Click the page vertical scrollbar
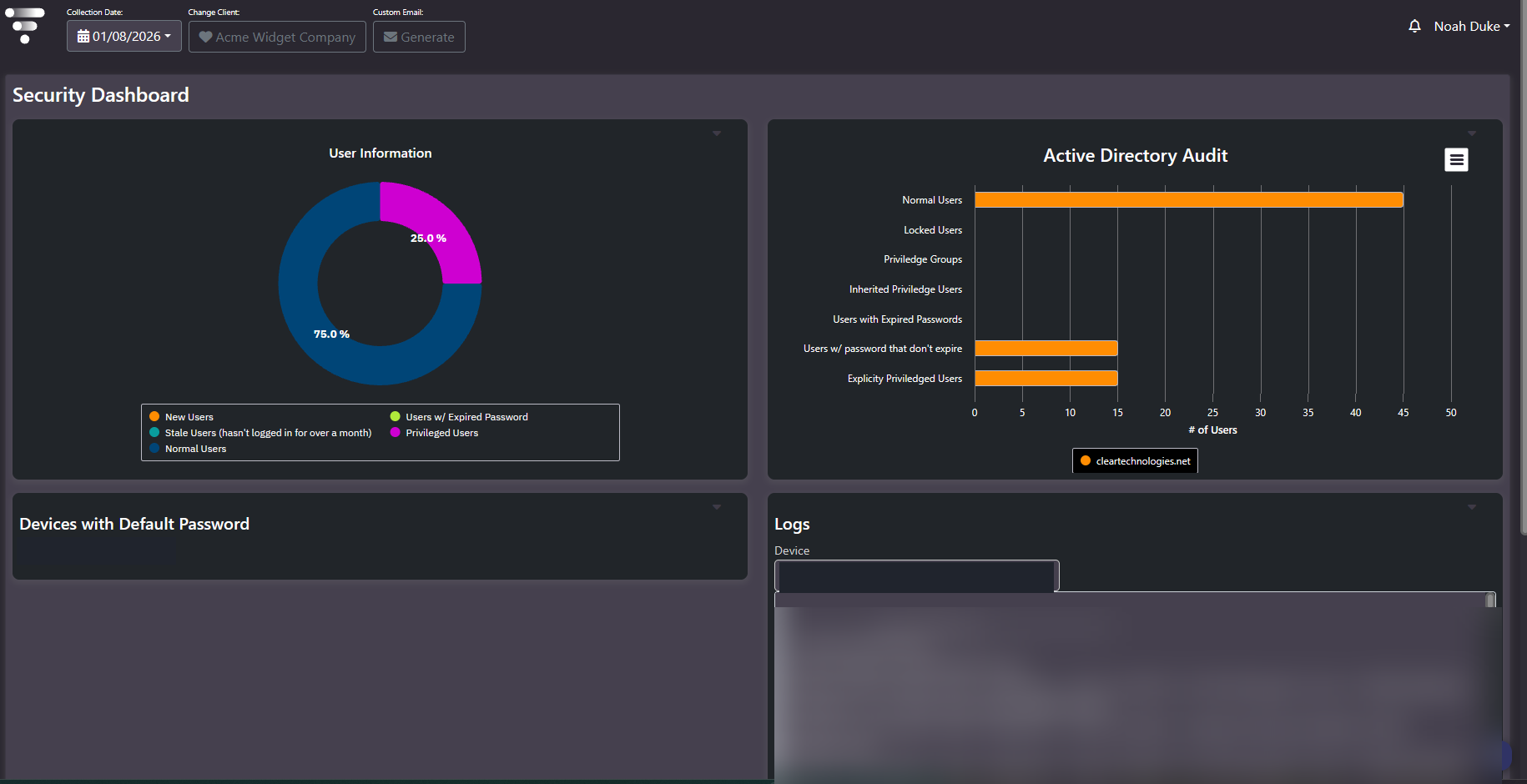 (1523, 267)
